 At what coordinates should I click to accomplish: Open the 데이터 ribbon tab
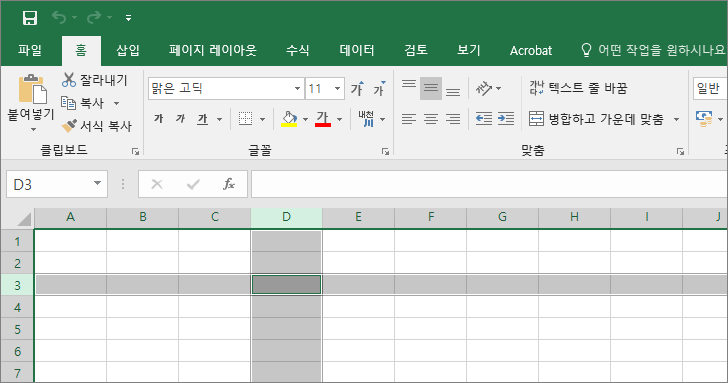click(357, 50)
